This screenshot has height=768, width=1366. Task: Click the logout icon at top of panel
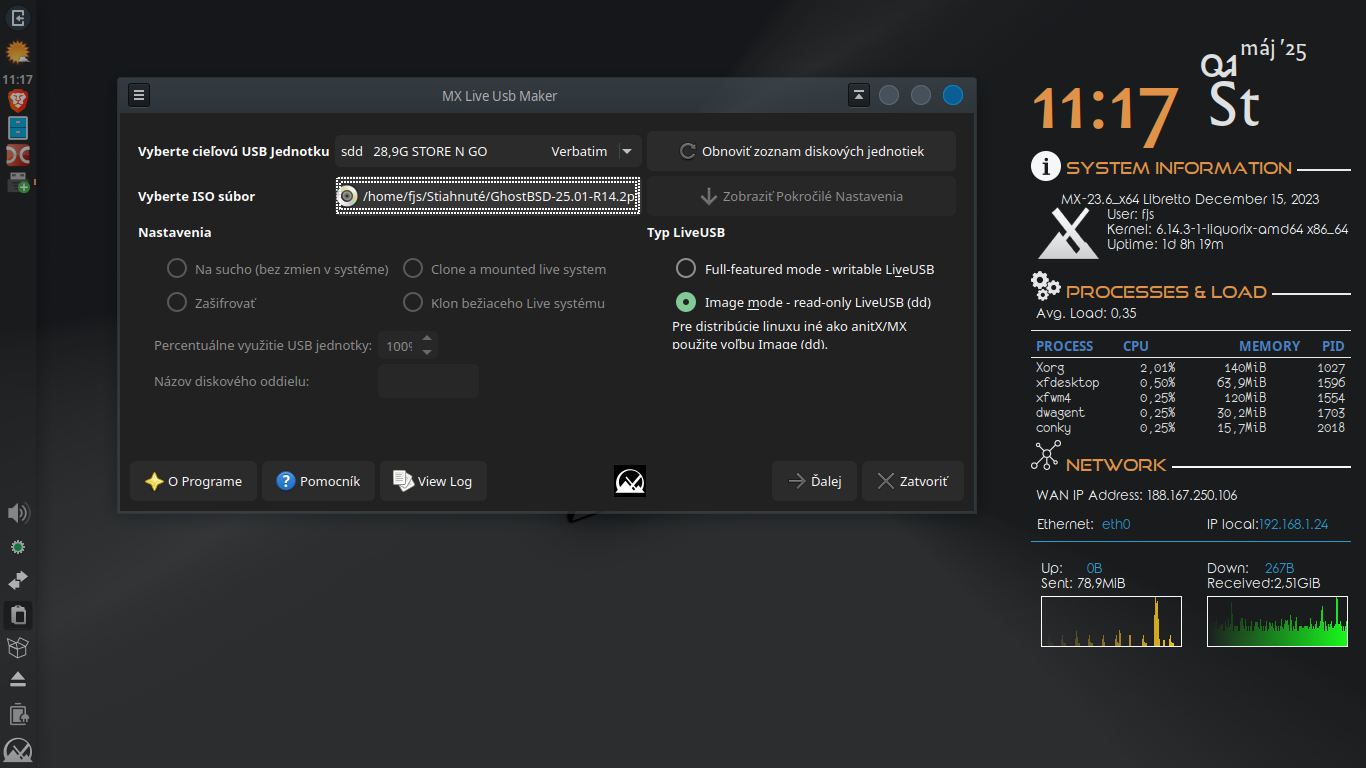18,17
